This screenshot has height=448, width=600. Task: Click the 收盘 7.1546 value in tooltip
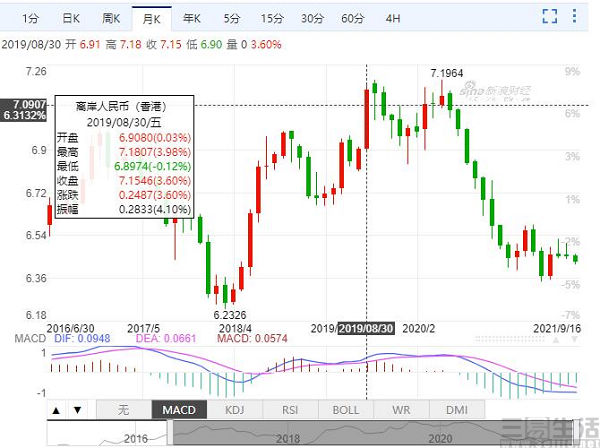coord(155,181)
